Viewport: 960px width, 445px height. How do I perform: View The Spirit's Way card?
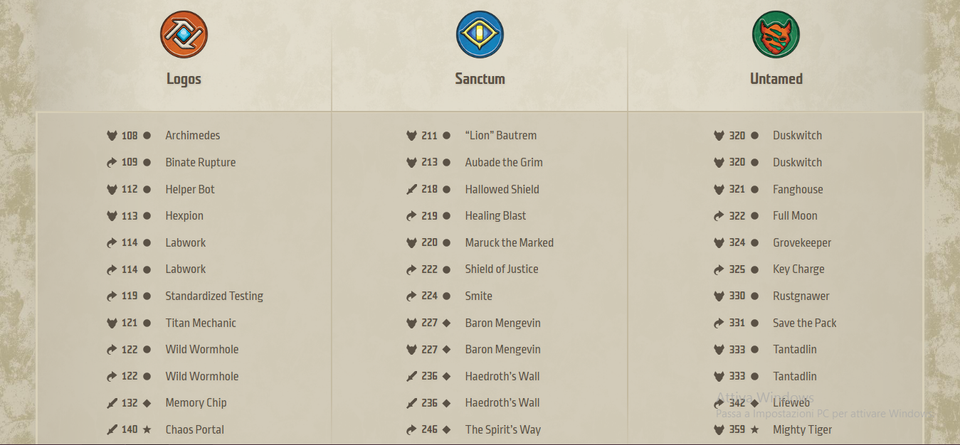[x=502, y=430]
